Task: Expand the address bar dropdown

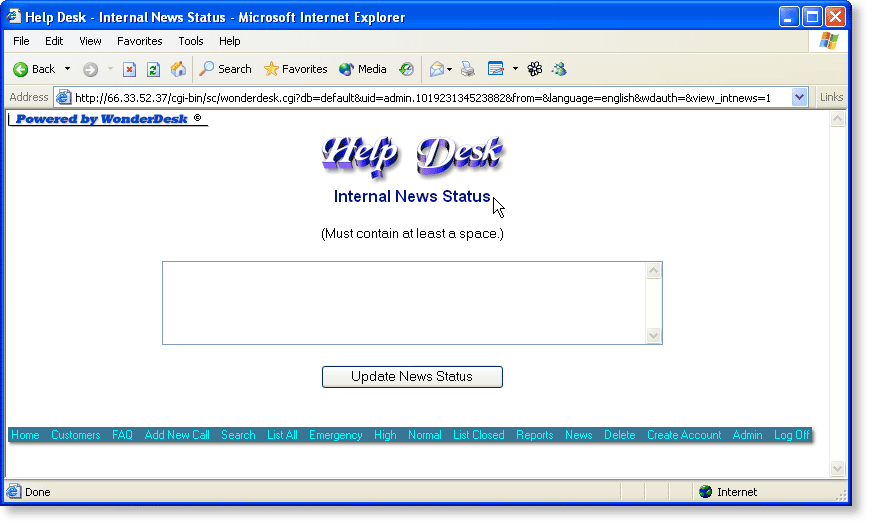Action: pyautogui.click(x=799, y=97)
